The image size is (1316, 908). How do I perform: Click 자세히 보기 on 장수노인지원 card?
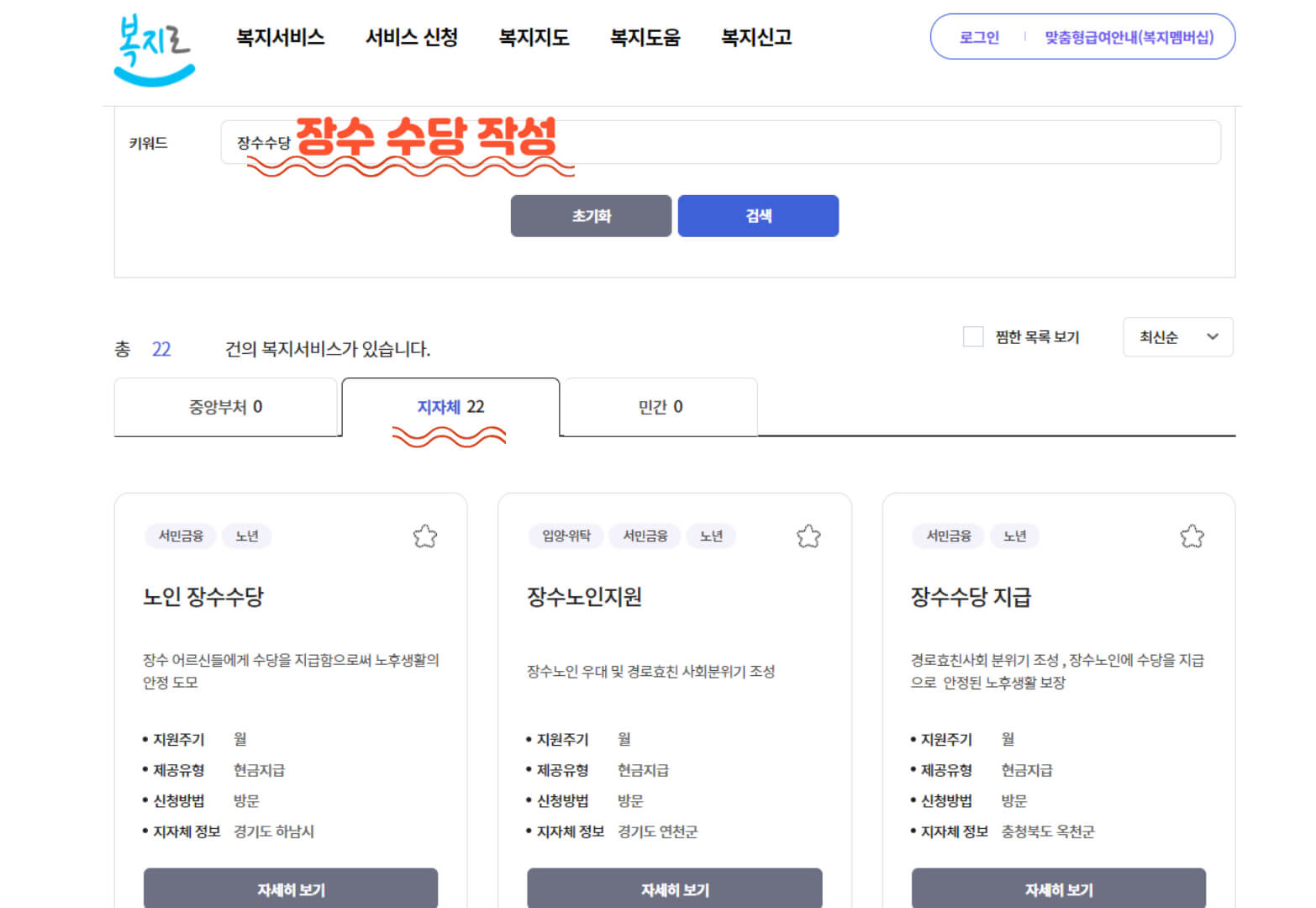(674, 889)
